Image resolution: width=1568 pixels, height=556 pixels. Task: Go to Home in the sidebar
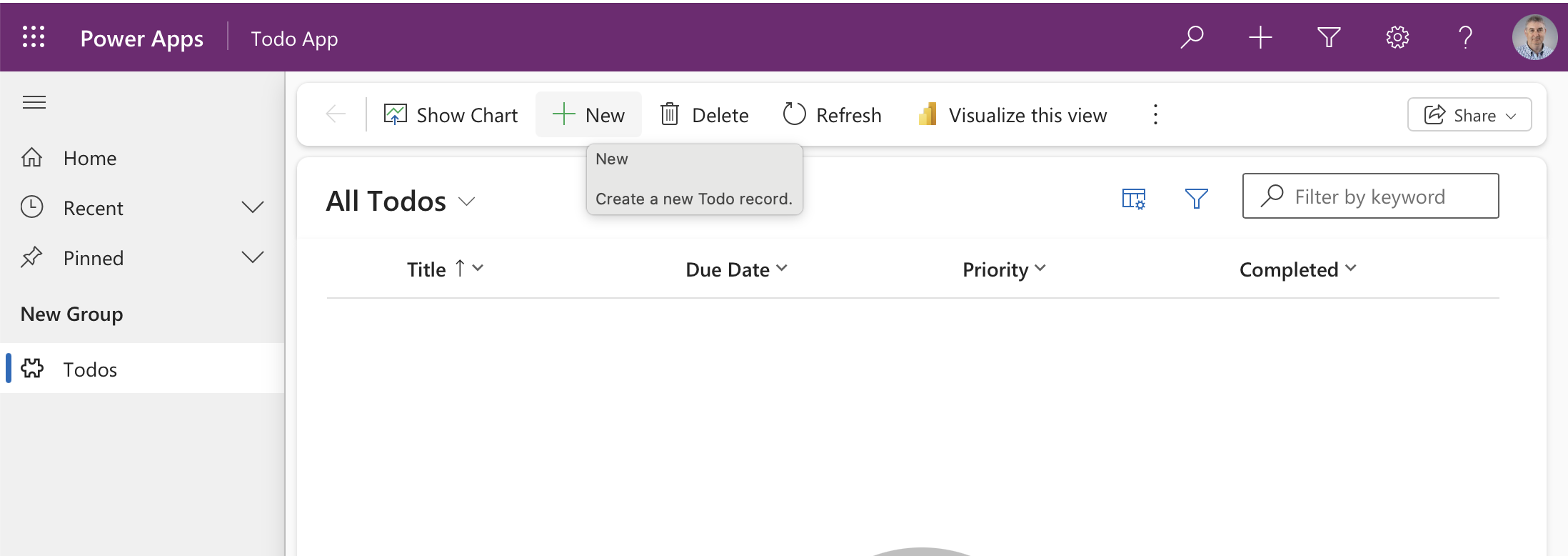click(143, 158)
